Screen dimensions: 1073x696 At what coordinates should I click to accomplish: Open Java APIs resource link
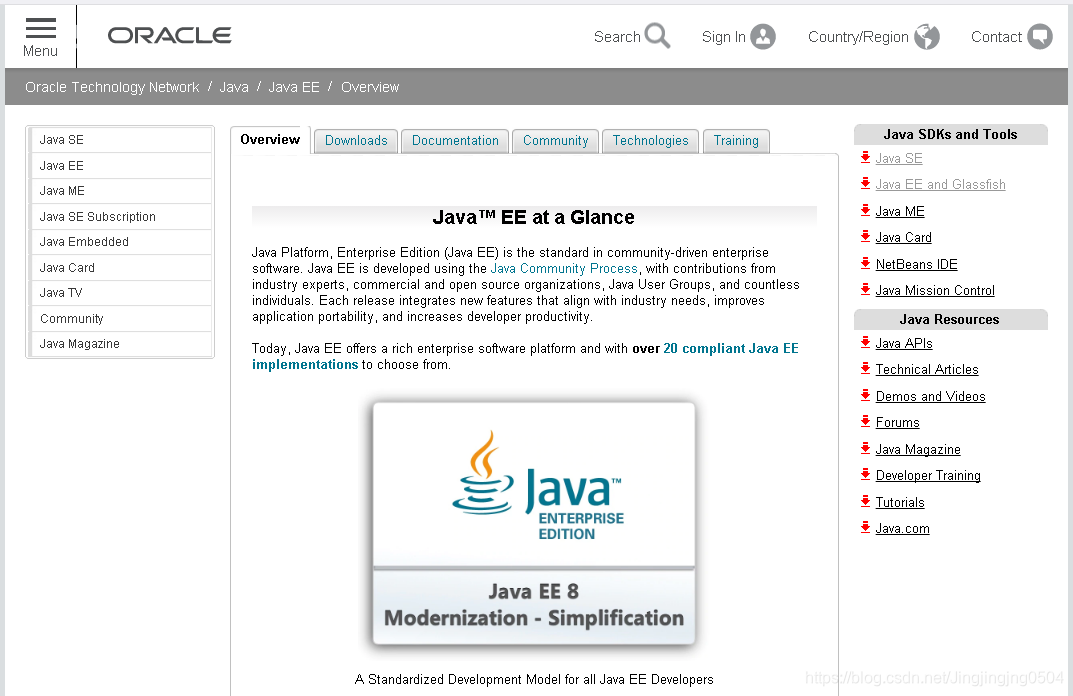pos(904,344)
